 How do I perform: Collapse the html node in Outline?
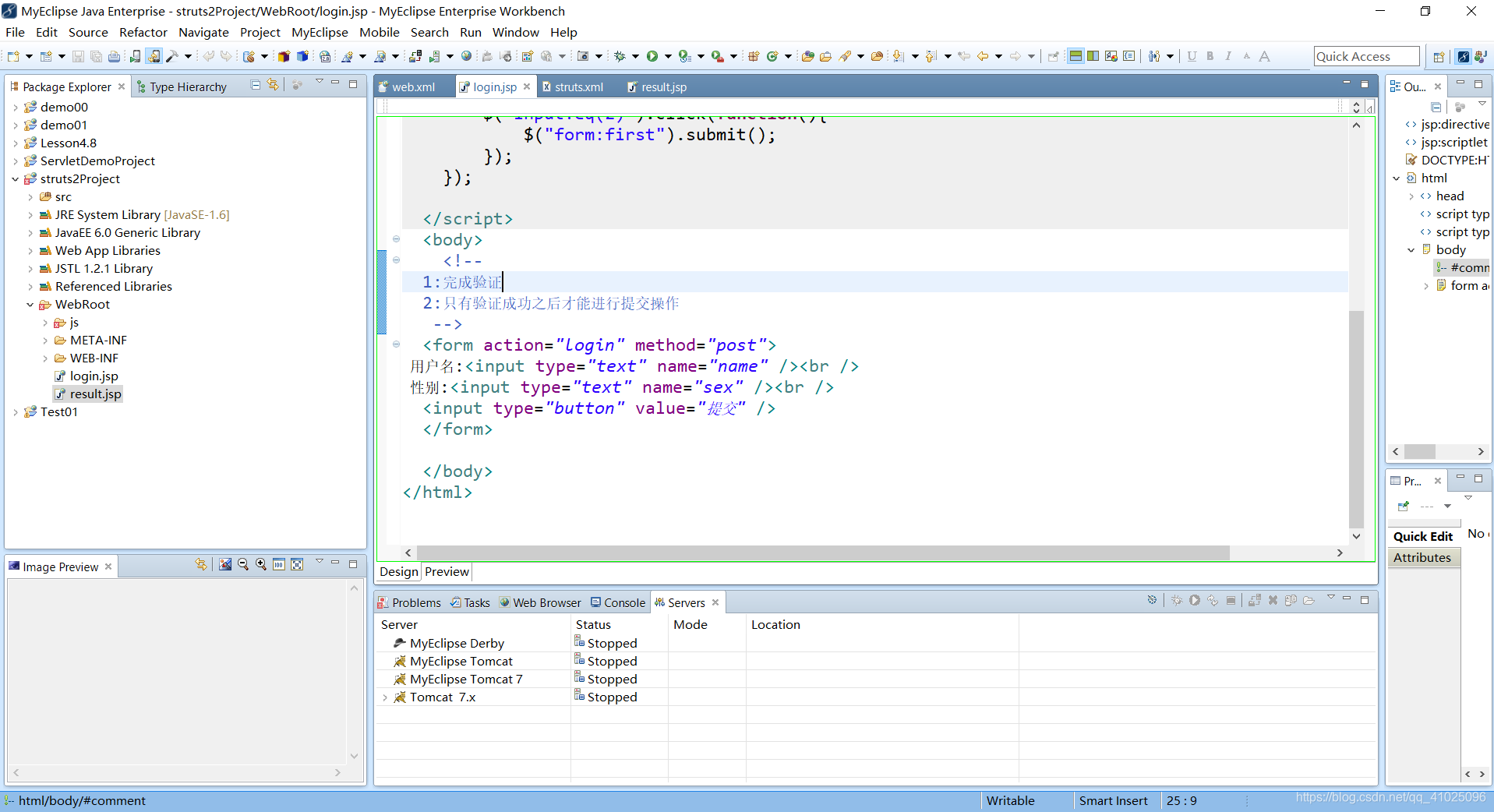1397,178
